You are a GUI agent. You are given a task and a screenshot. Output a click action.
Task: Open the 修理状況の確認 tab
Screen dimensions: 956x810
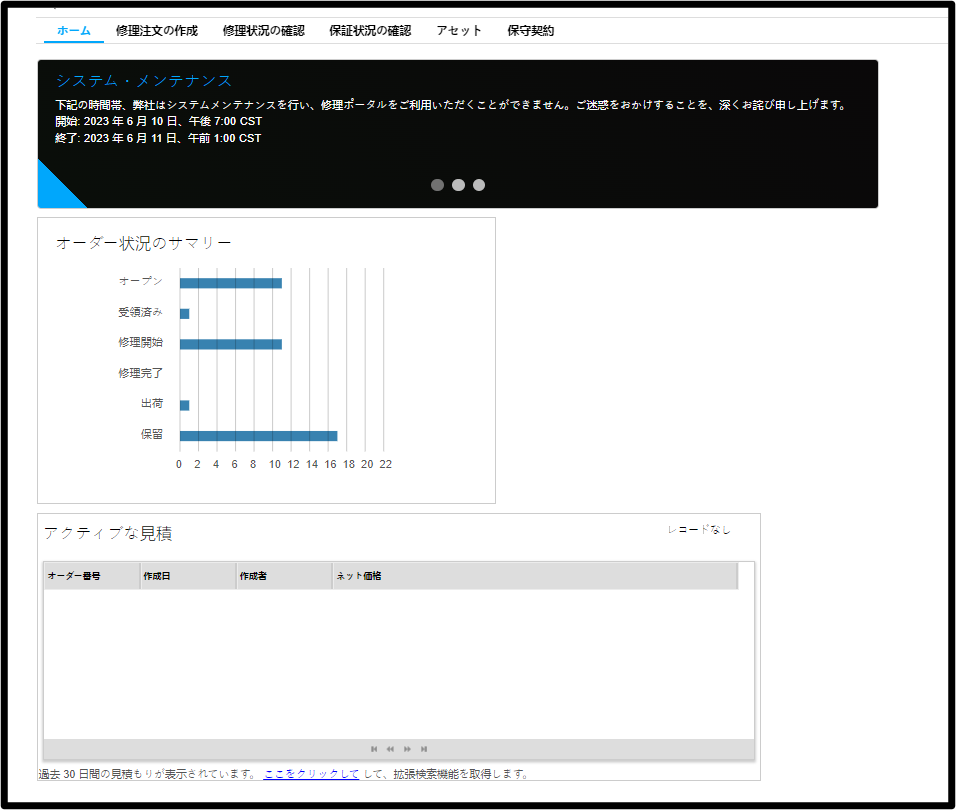tap(263, 30)
